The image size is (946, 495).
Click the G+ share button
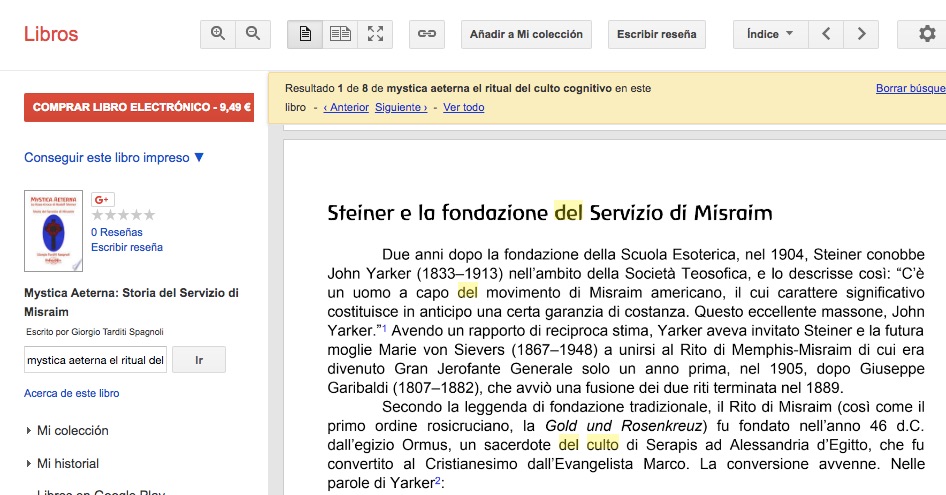coord(102,199)
